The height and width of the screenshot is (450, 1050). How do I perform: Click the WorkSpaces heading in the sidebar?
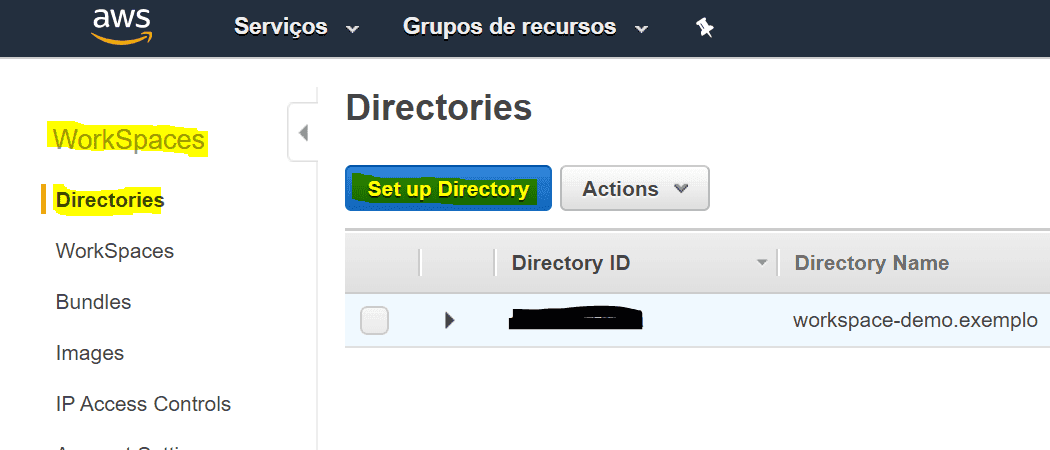(x=129, y=140)
